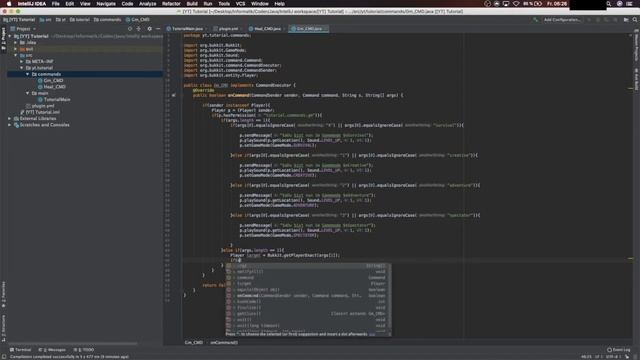Toggle the Structure tool window side tab

(3, 328)
